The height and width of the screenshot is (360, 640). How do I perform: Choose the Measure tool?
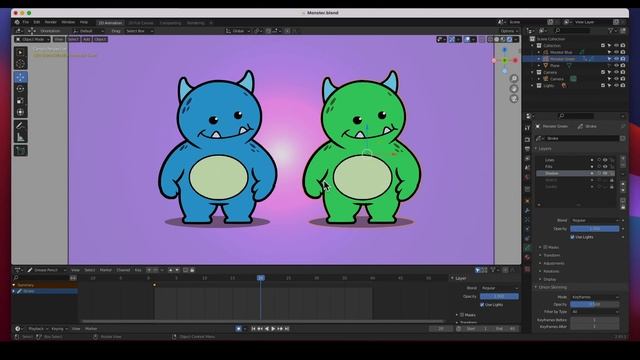pyautogui.click(x=20, y=138)
